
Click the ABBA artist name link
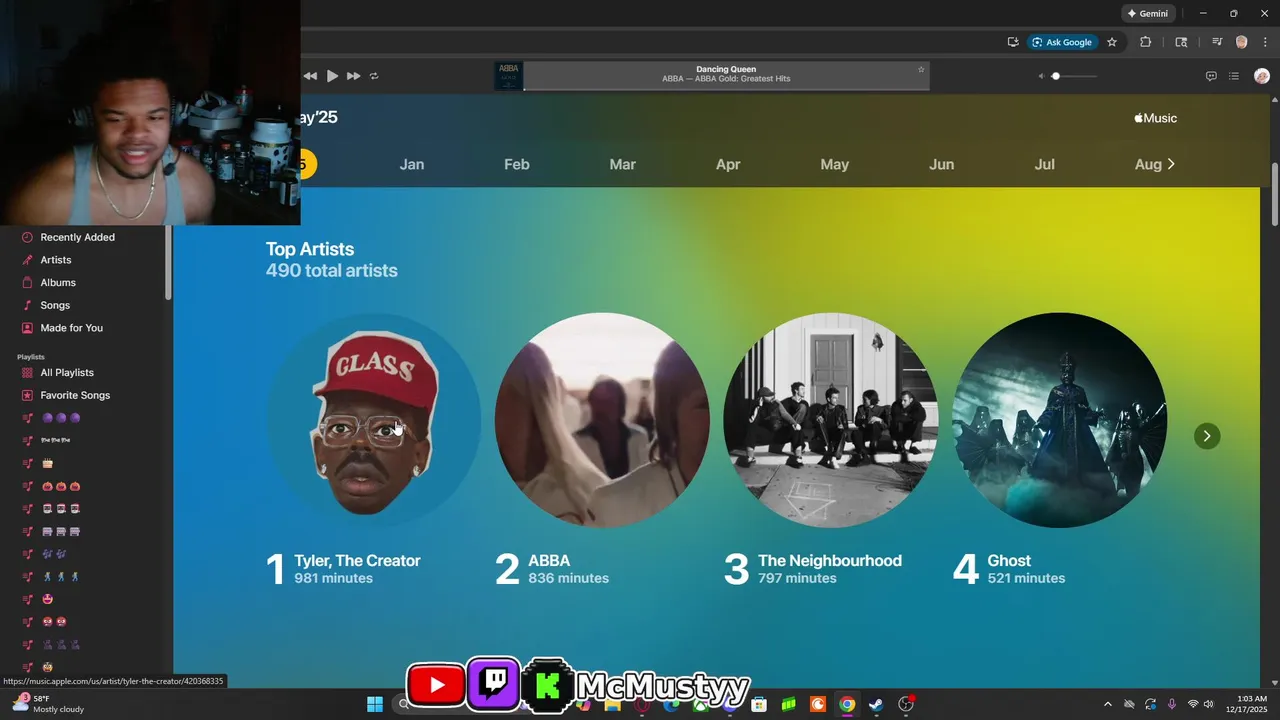pyautogui.click(x=549, y=561)
